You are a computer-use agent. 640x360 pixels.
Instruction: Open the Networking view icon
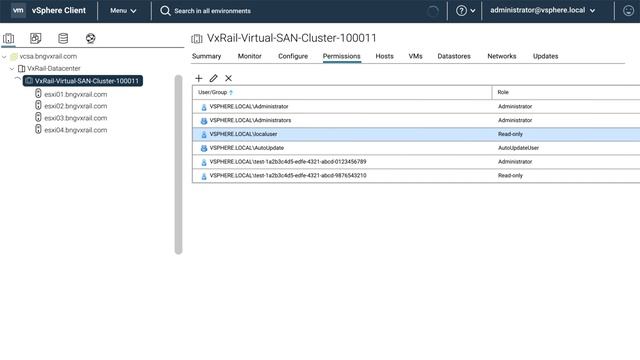(91, 38)
